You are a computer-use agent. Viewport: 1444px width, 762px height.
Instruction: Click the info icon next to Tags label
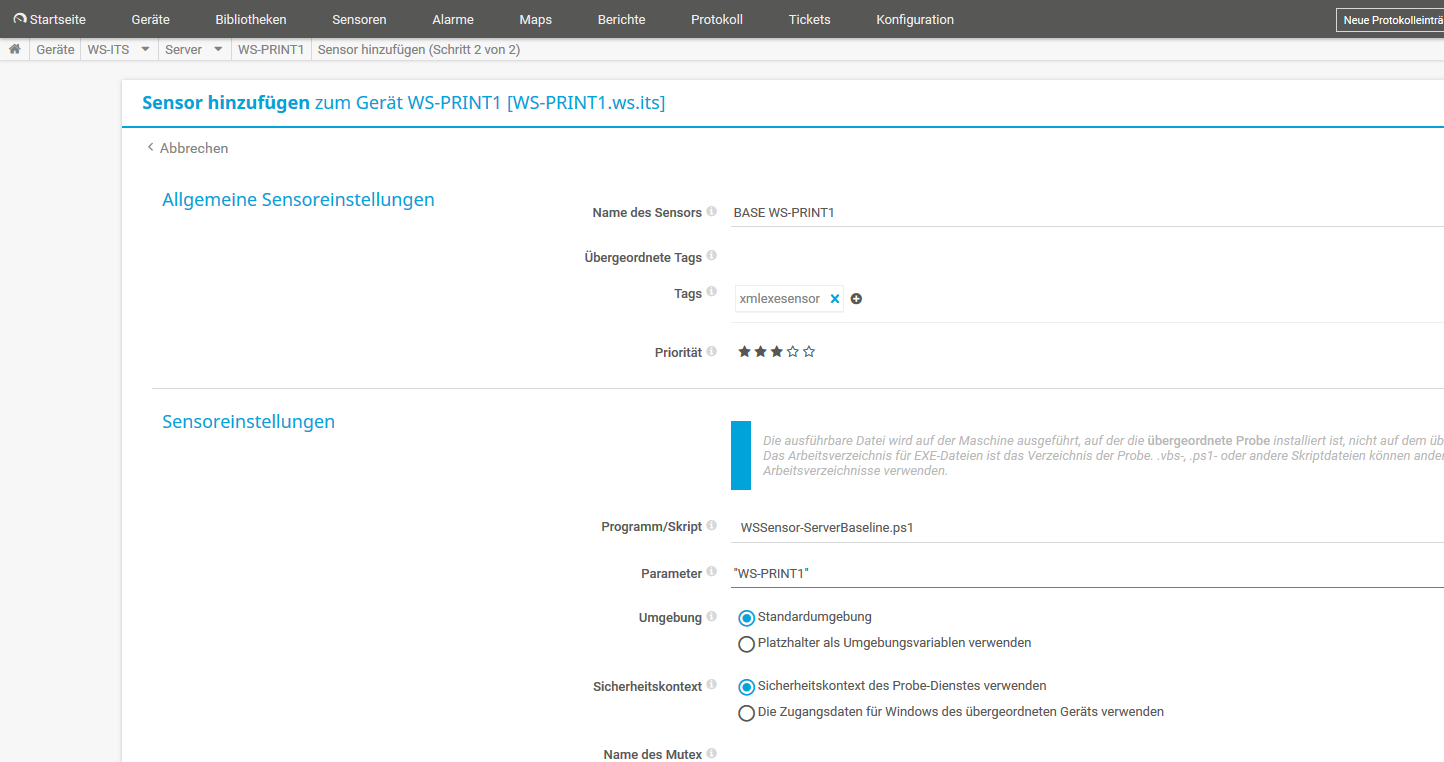711,292
